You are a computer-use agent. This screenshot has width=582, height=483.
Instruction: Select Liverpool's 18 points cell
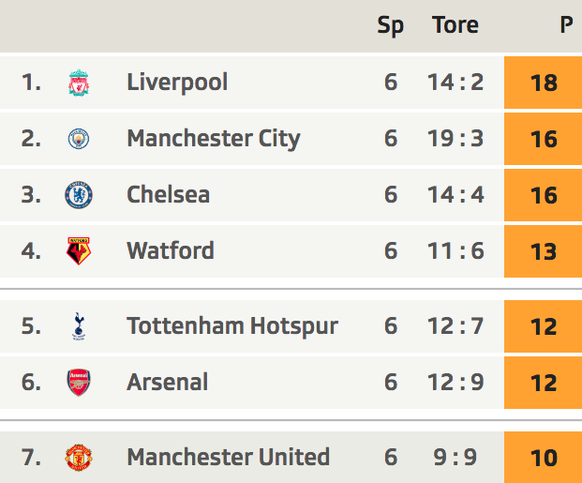(543, 82)
